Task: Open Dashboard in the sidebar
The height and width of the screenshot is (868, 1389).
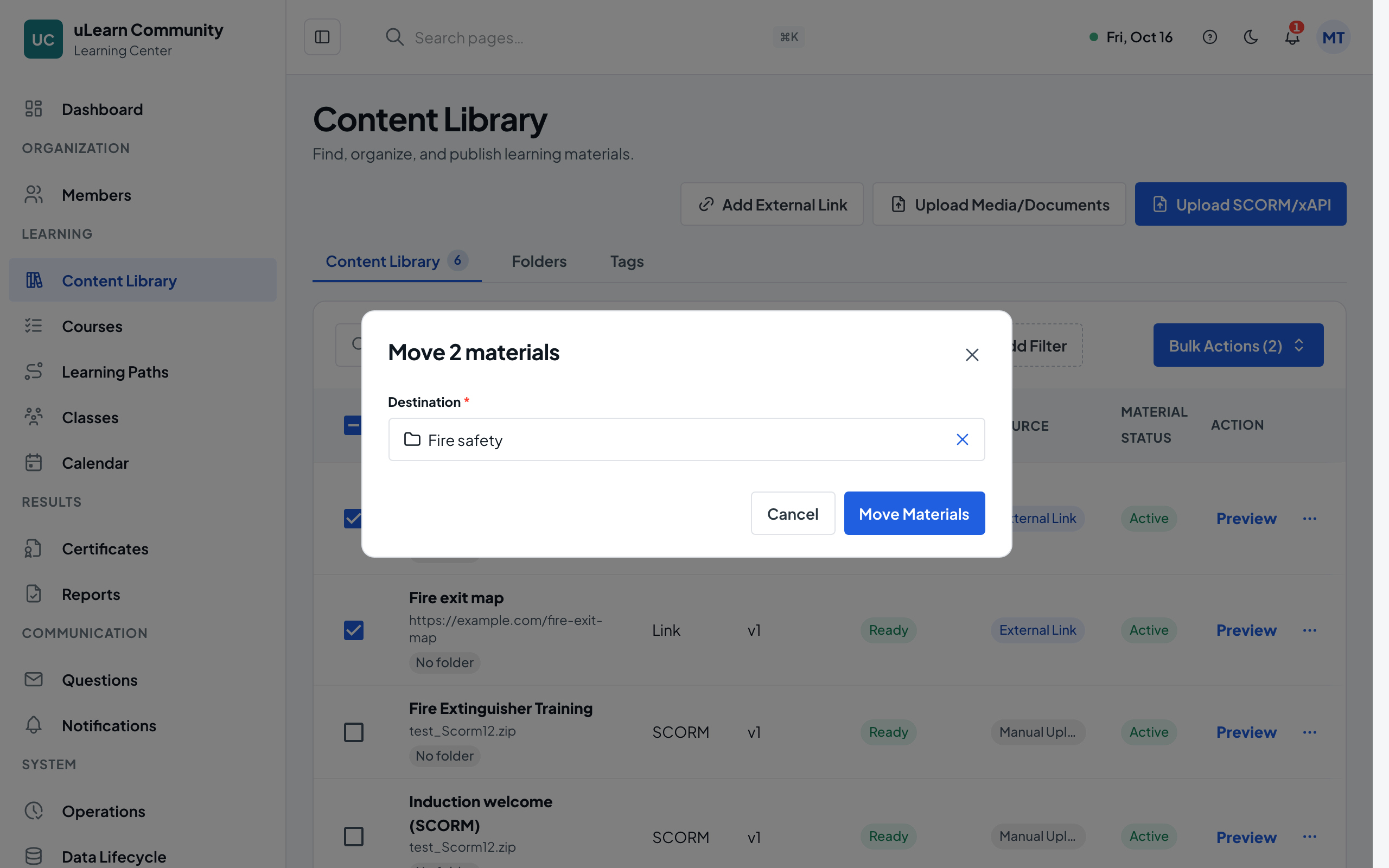Action: point(142,109)
